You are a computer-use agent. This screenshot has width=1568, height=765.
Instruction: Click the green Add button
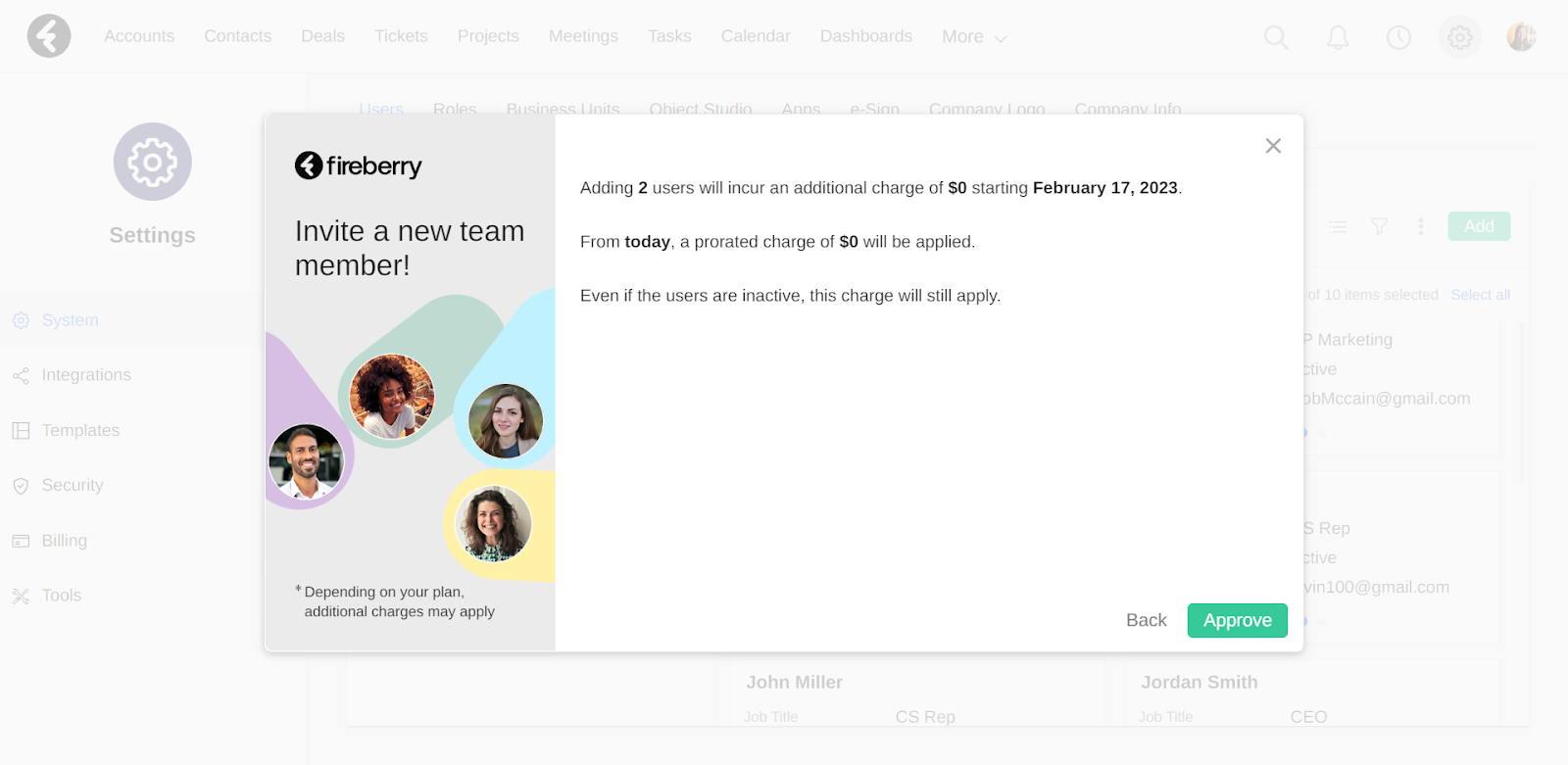coord(1479,226)
